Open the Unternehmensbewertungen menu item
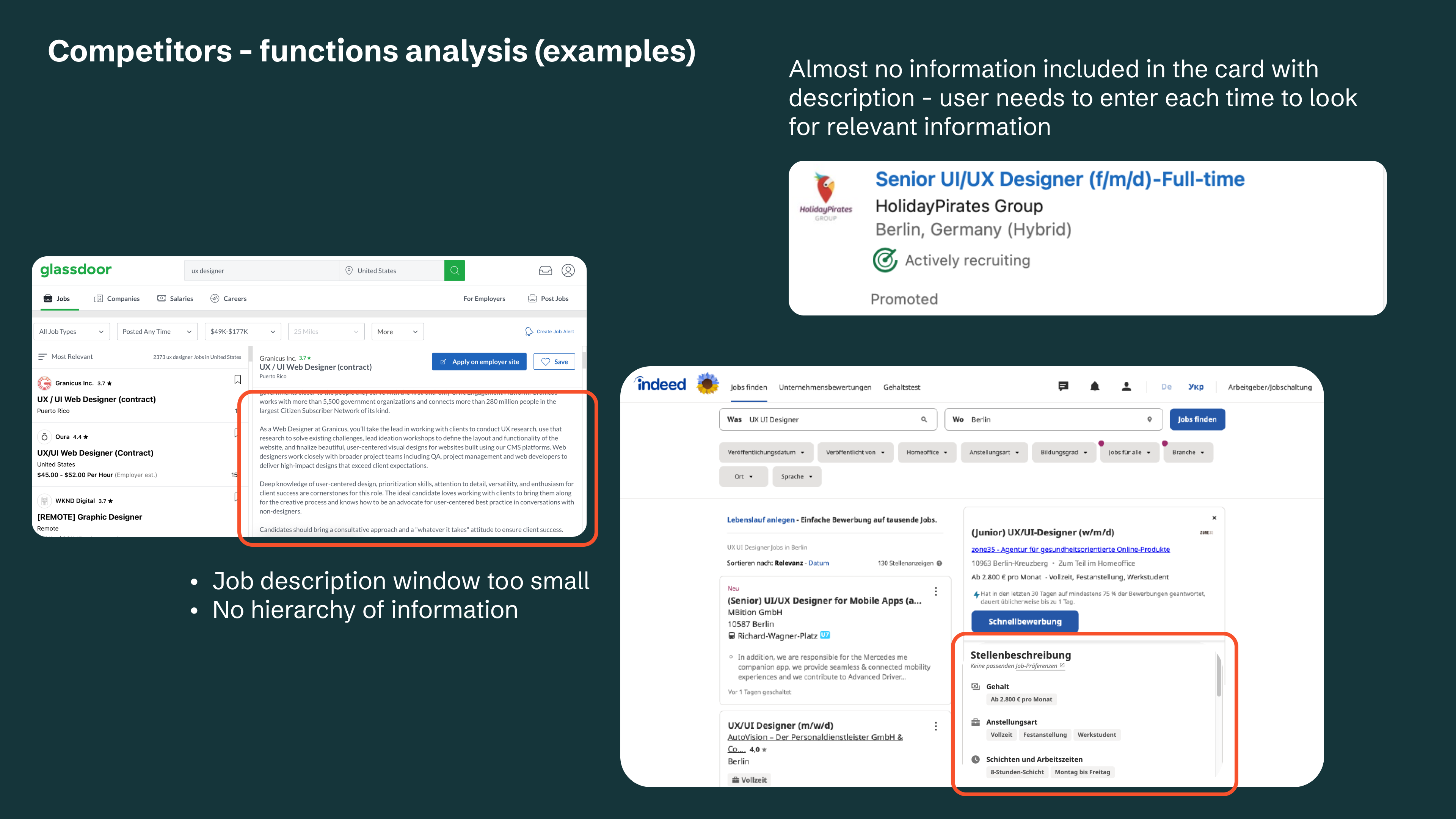 (825, 387)
